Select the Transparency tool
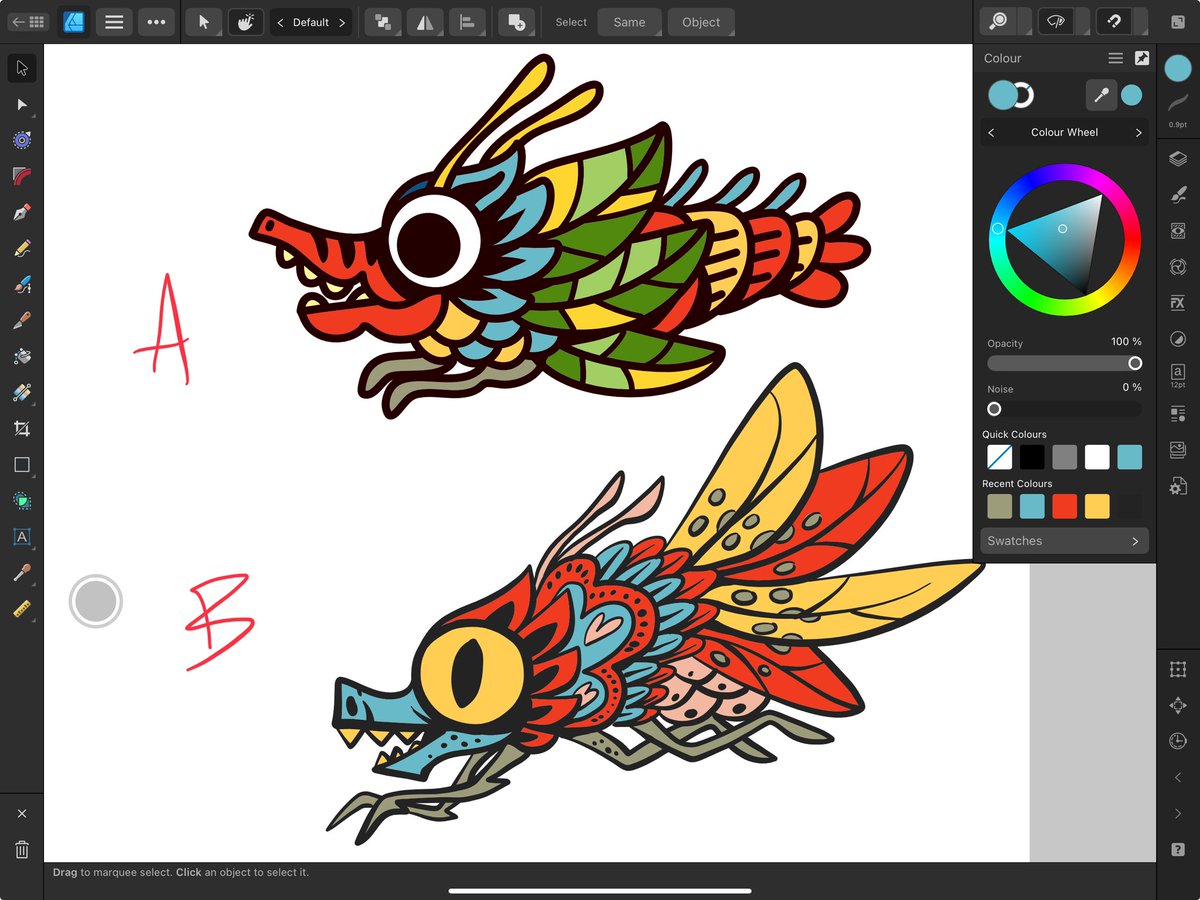Viewport: 1200px width, 900px height. point(22,392)
